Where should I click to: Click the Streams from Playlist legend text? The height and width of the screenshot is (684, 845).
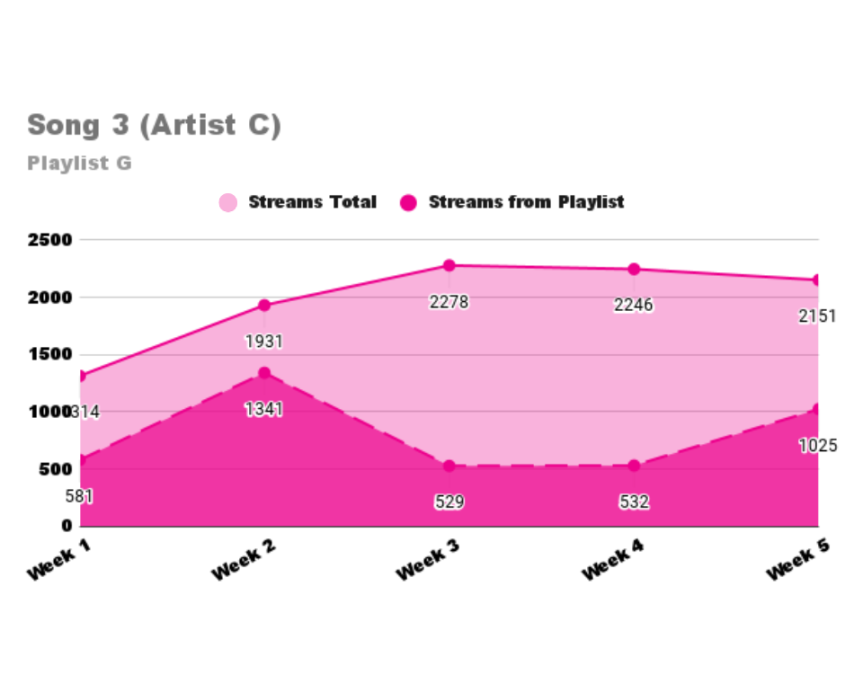pyautogui.click(x=527, y=202)
